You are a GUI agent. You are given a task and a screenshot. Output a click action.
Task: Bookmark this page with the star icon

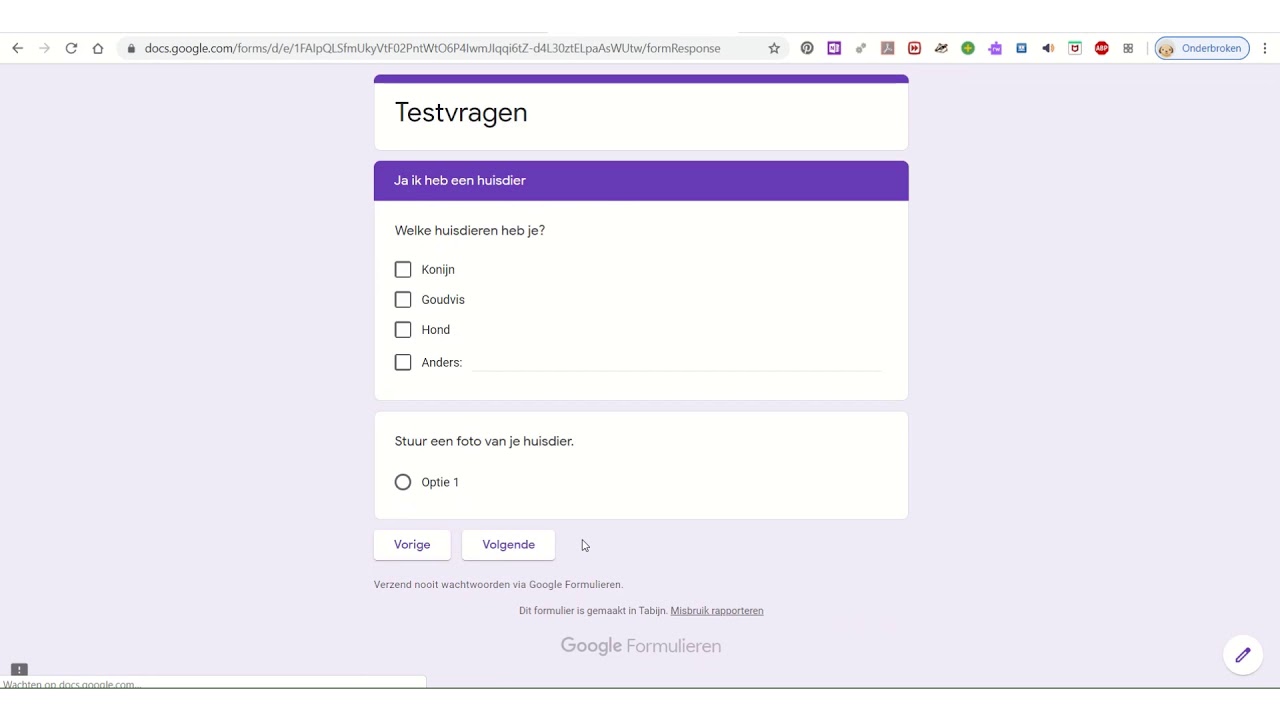click(774, 48)
